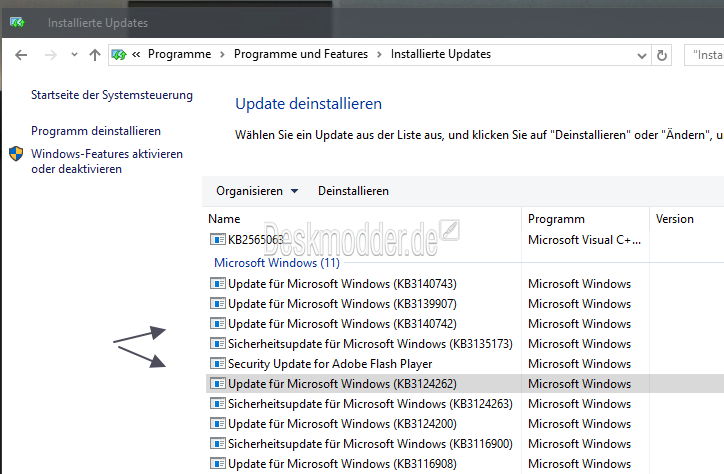Click Microsoft Visual C+... program cell

(584, 240)
